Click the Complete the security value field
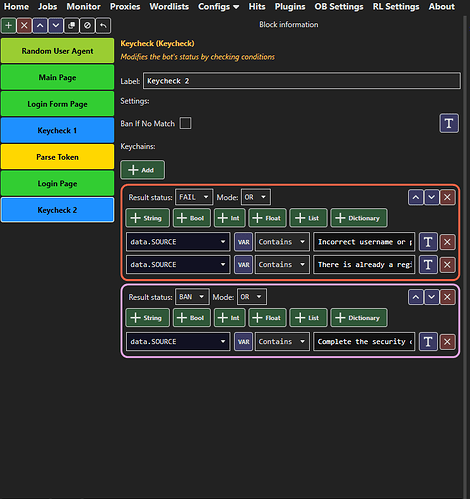 coord(364,342)
